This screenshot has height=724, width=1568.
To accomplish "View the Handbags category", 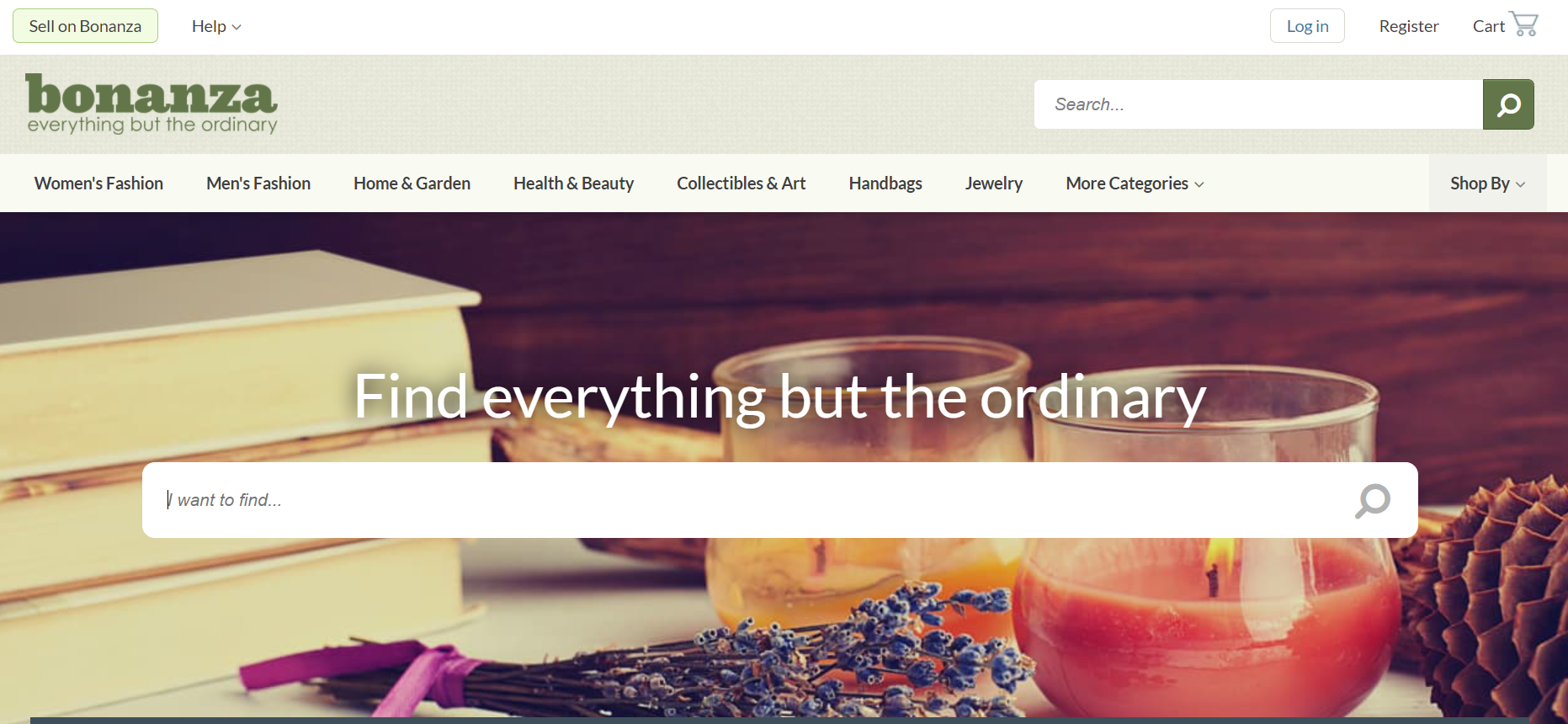I will [885, 184].
